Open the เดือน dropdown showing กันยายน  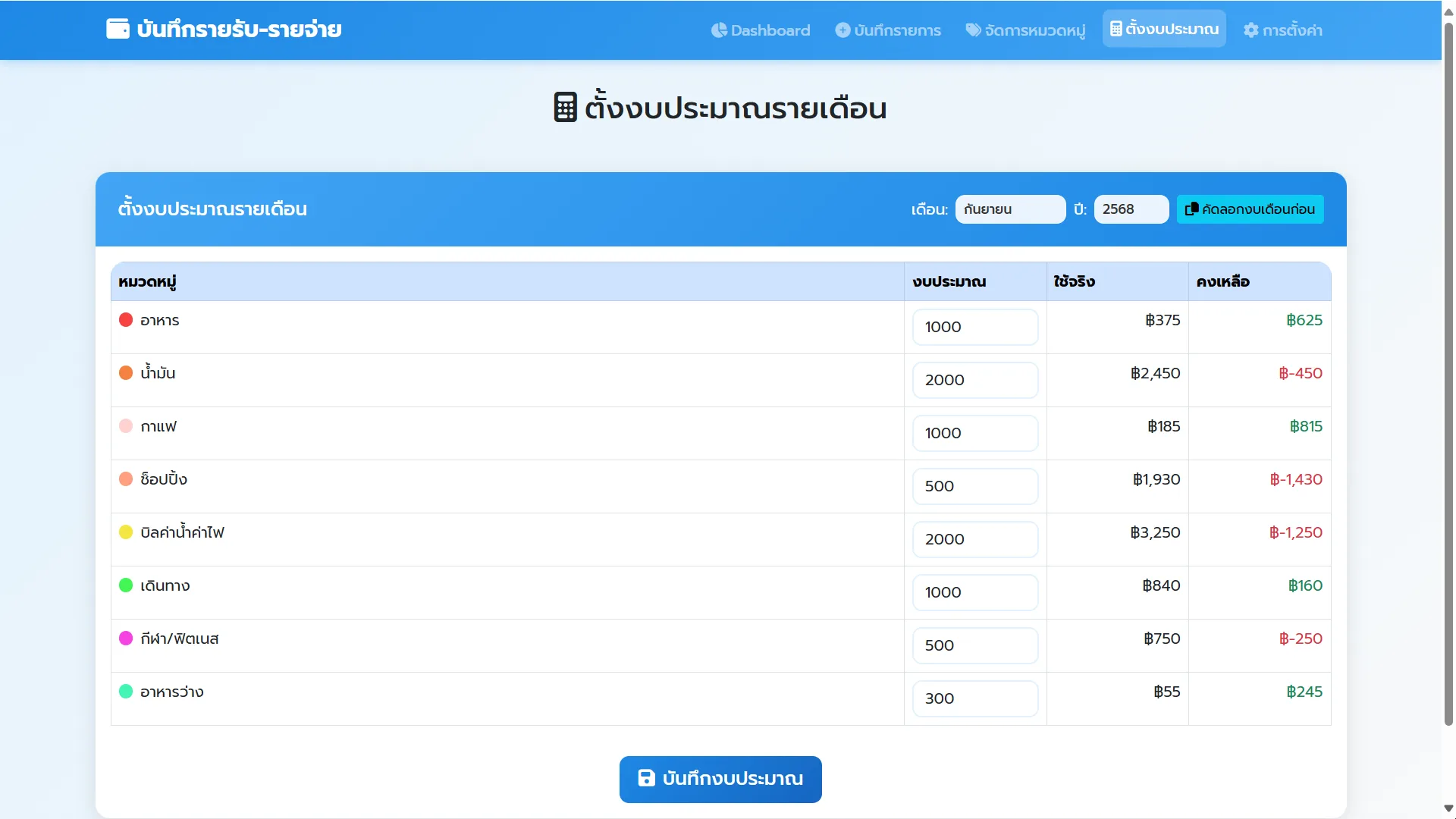(1010, 209)
